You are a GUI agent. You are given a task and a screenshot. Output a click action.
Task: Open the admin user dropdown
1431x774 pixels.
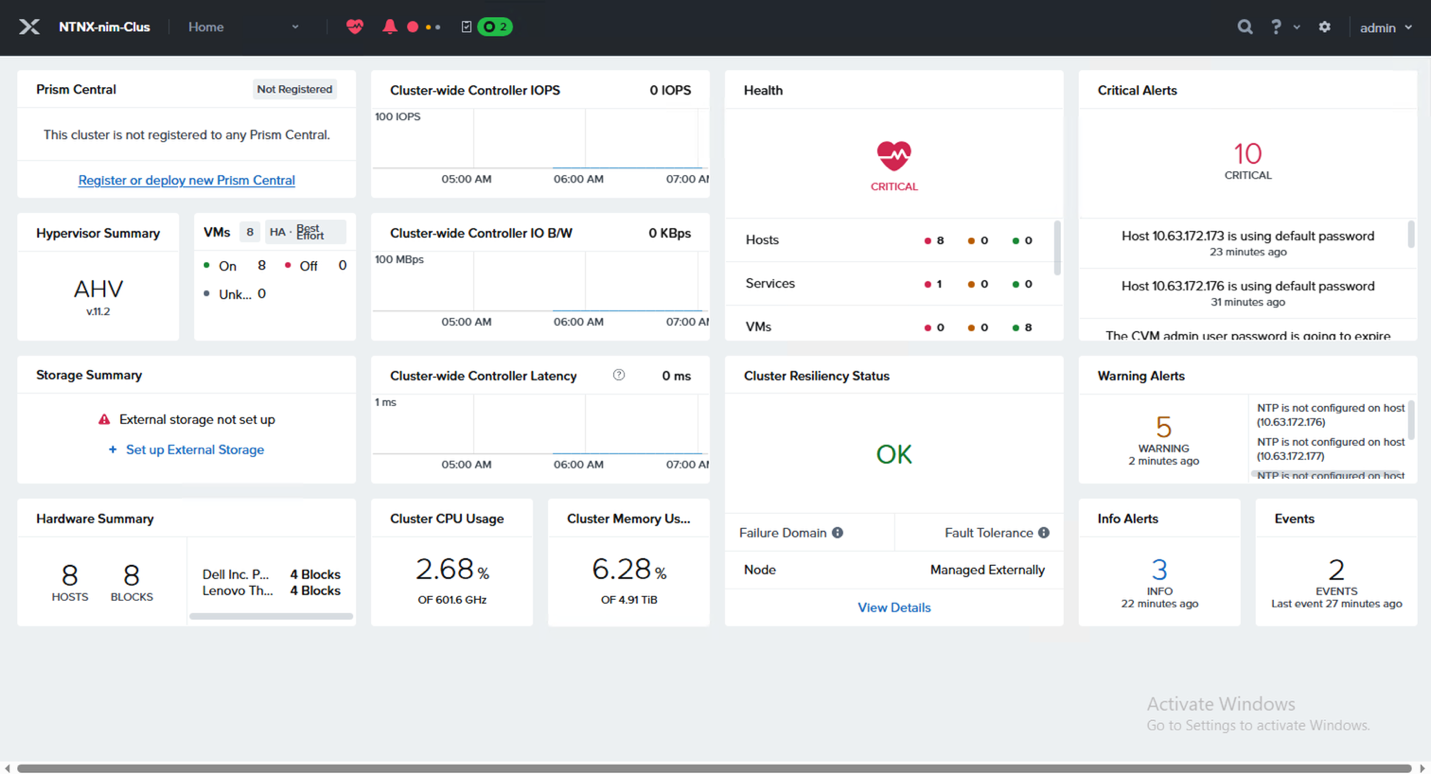point(1386,28)
